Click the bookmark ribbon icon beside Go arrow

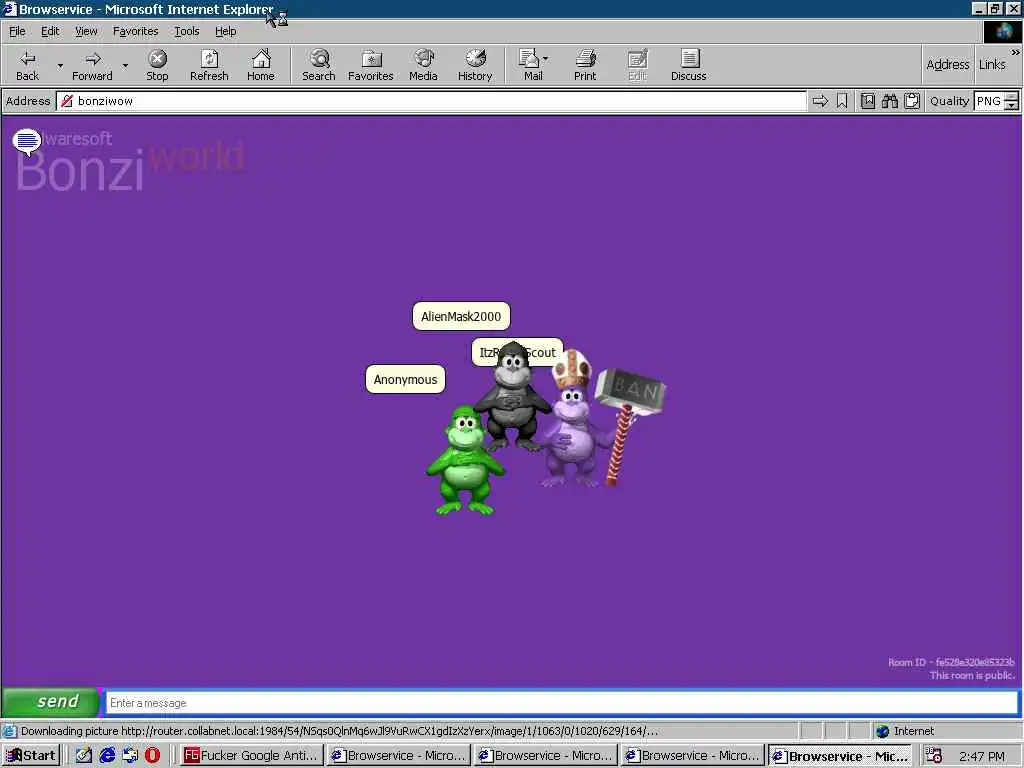click(842, 101)
